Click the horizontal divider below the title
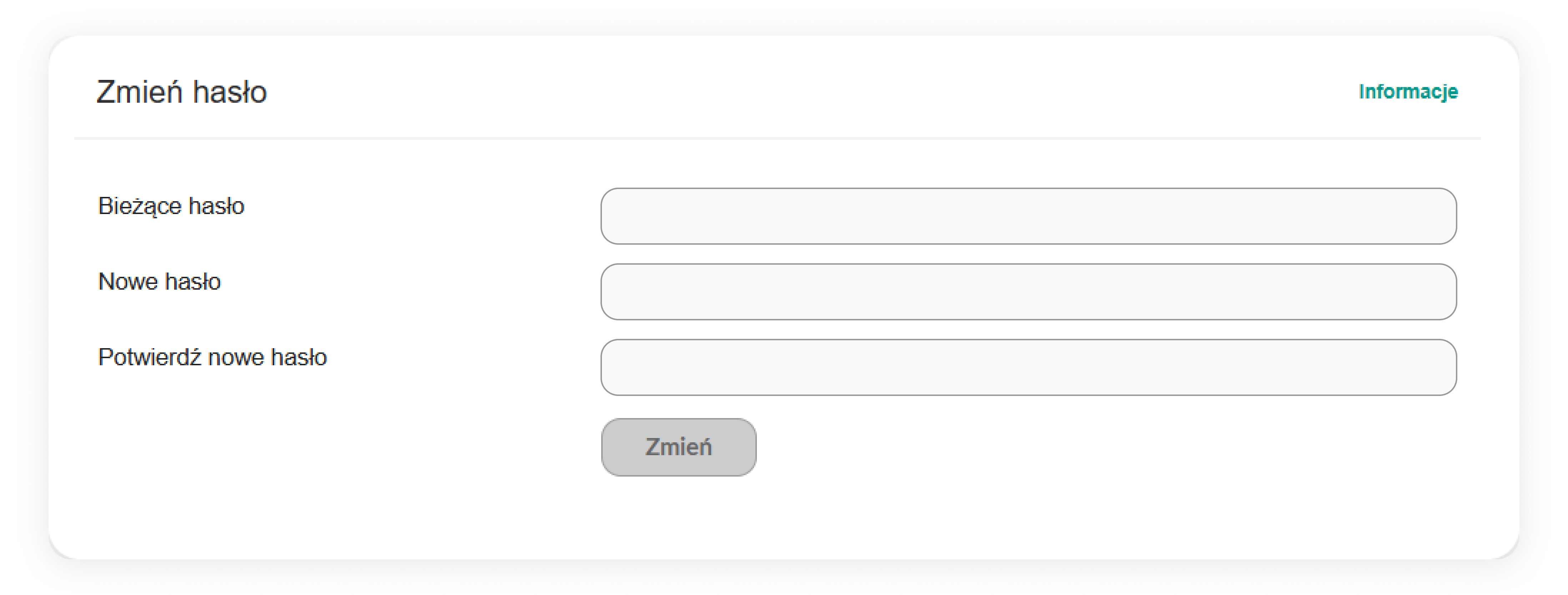This screenshot has width=1568, height=595. coord(777,138)
